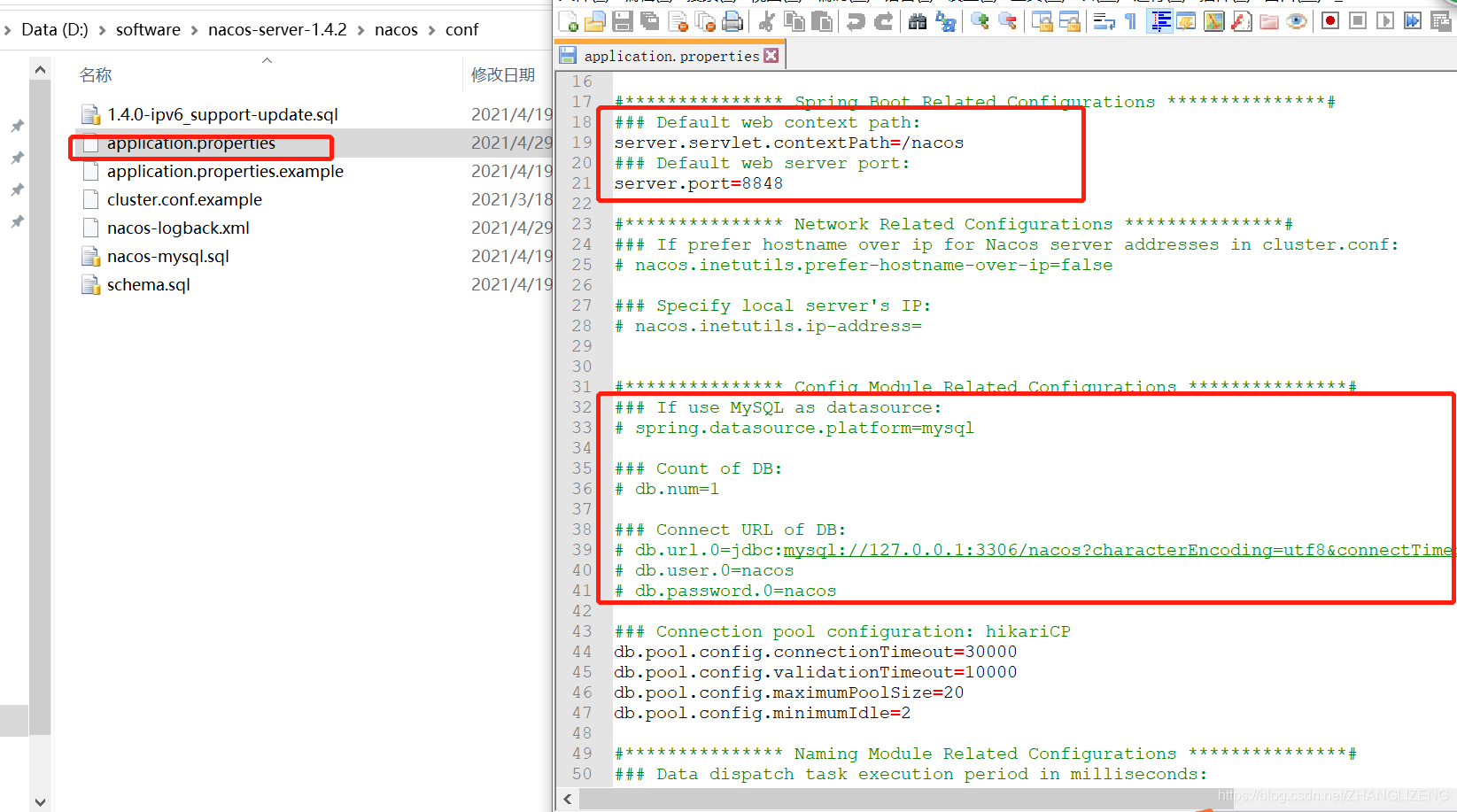1457x812 pixels.
Task: Select file schema.sql
Action: coord(149,284)
